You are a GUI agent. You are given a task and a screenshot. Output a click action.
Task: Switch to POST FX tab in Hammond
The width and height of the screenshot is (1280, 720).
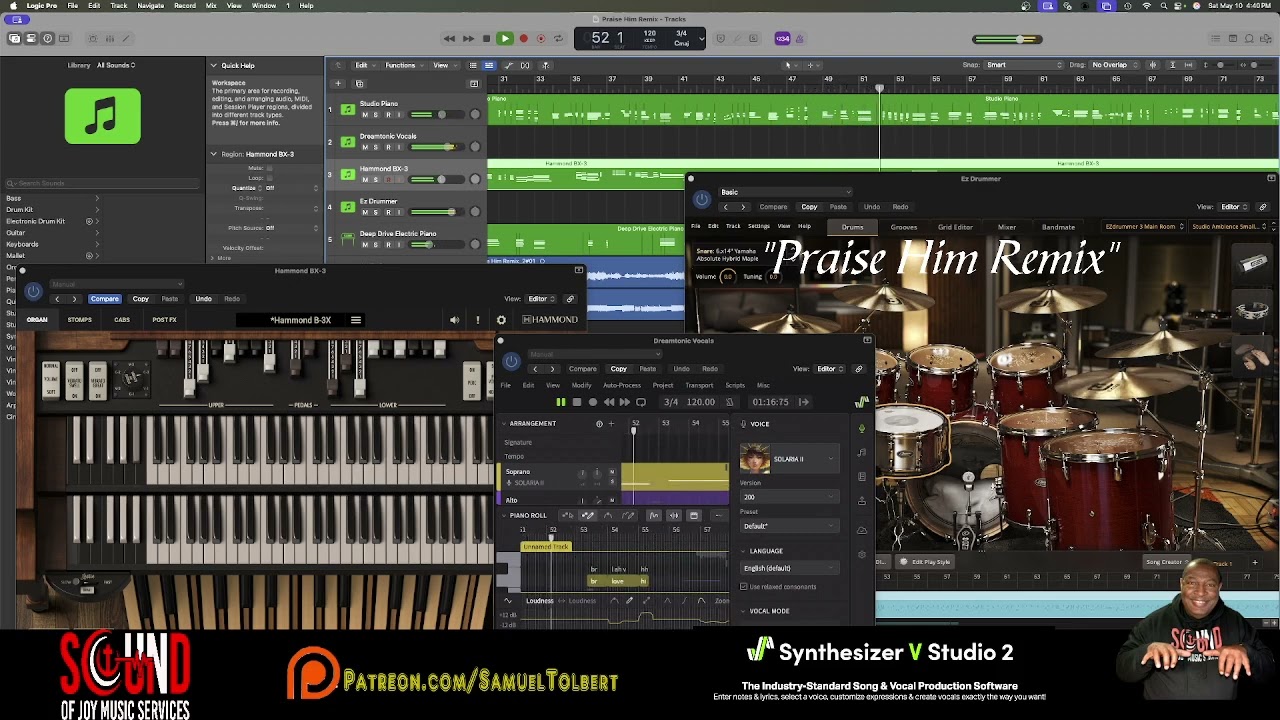click(165, 320)
